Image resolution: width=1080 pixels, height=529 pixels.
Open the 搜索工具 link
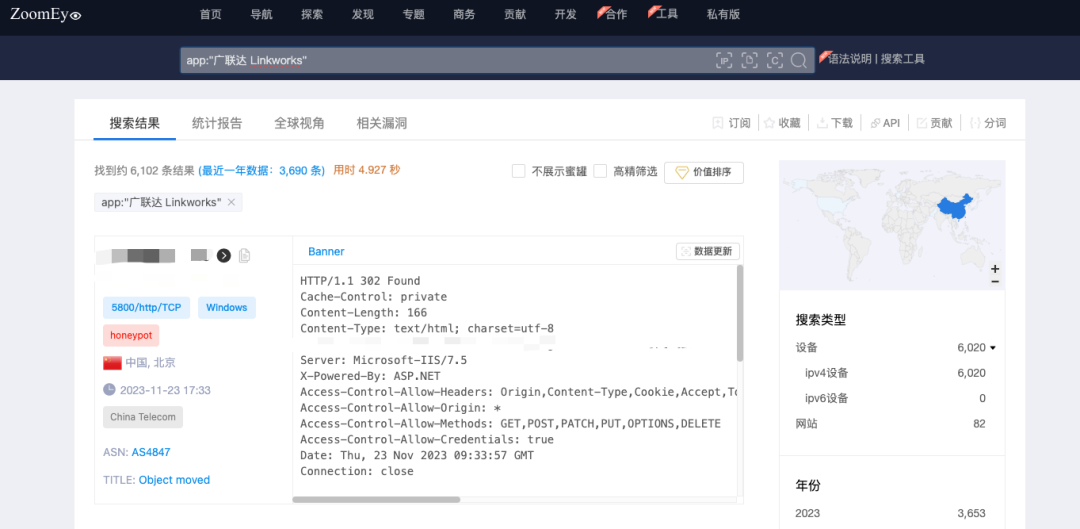coord(902,59)
